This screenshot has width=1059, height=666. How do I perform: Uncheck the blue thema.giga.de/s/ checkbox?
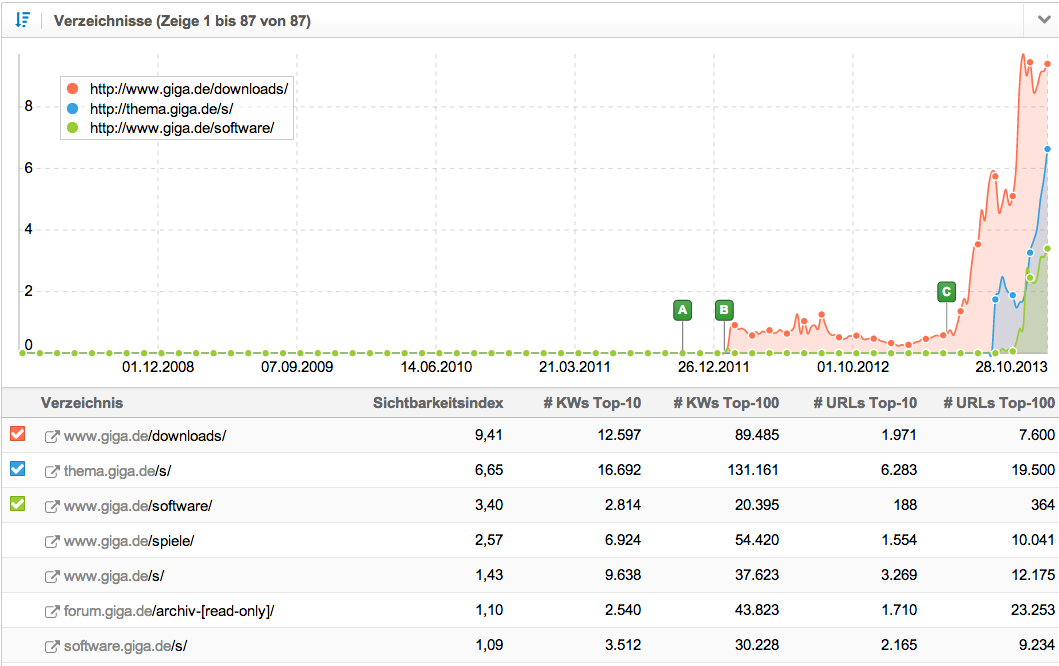click(17, 469)
